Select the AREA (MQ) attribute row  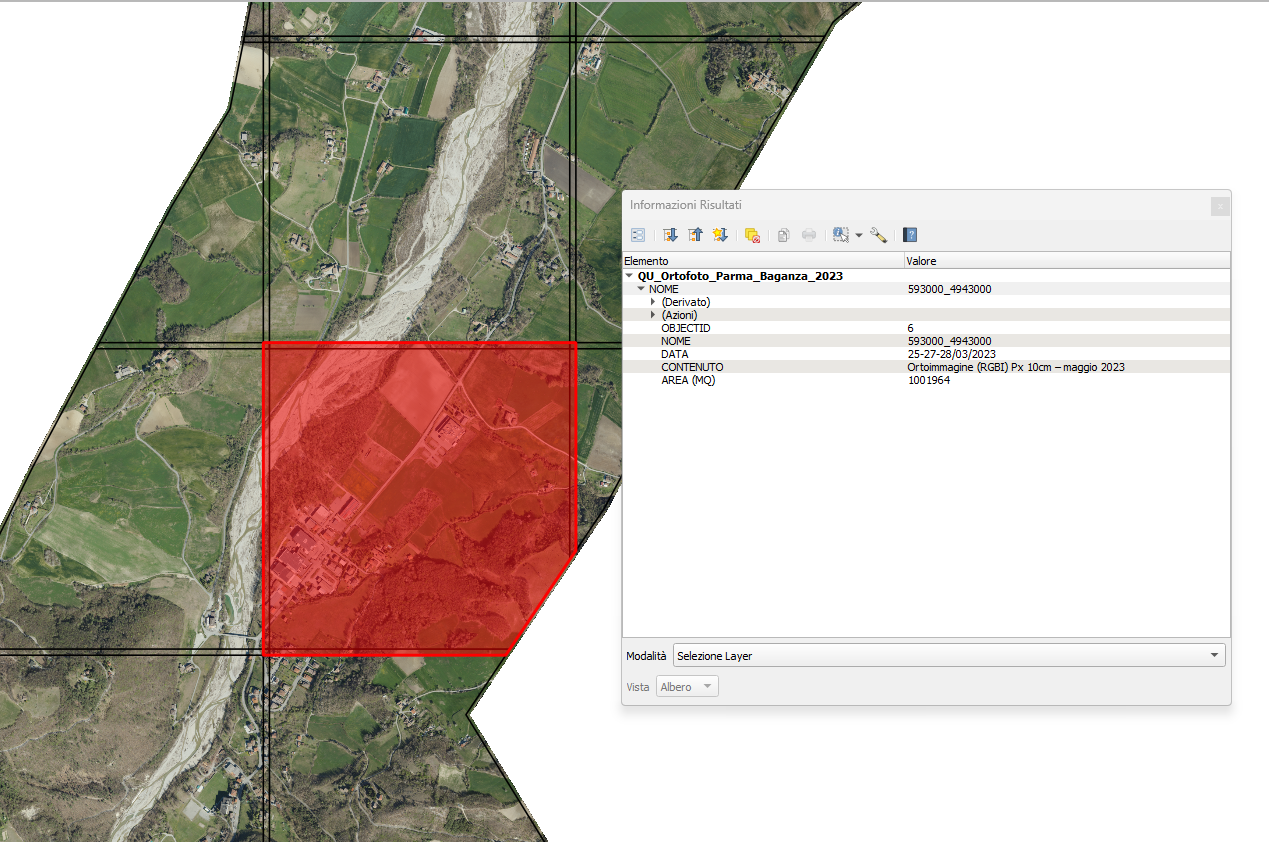688,380
